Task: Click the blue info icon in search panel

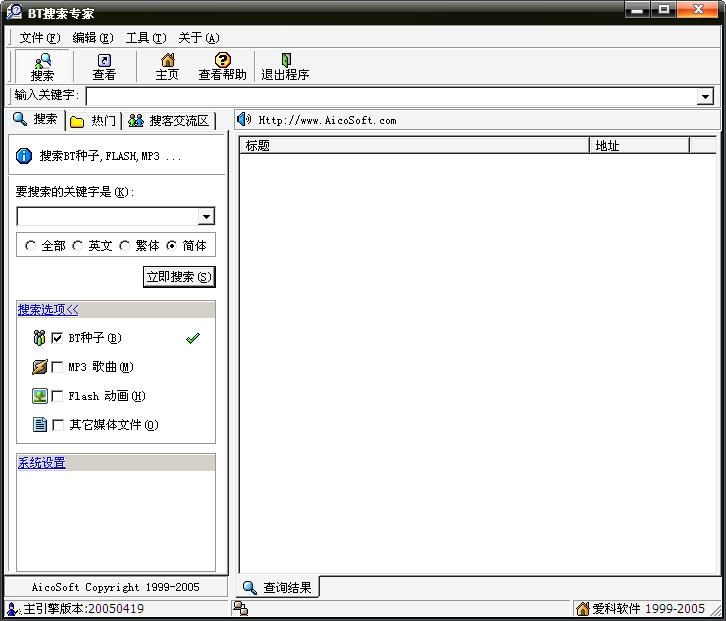Action: pos(25,156)
